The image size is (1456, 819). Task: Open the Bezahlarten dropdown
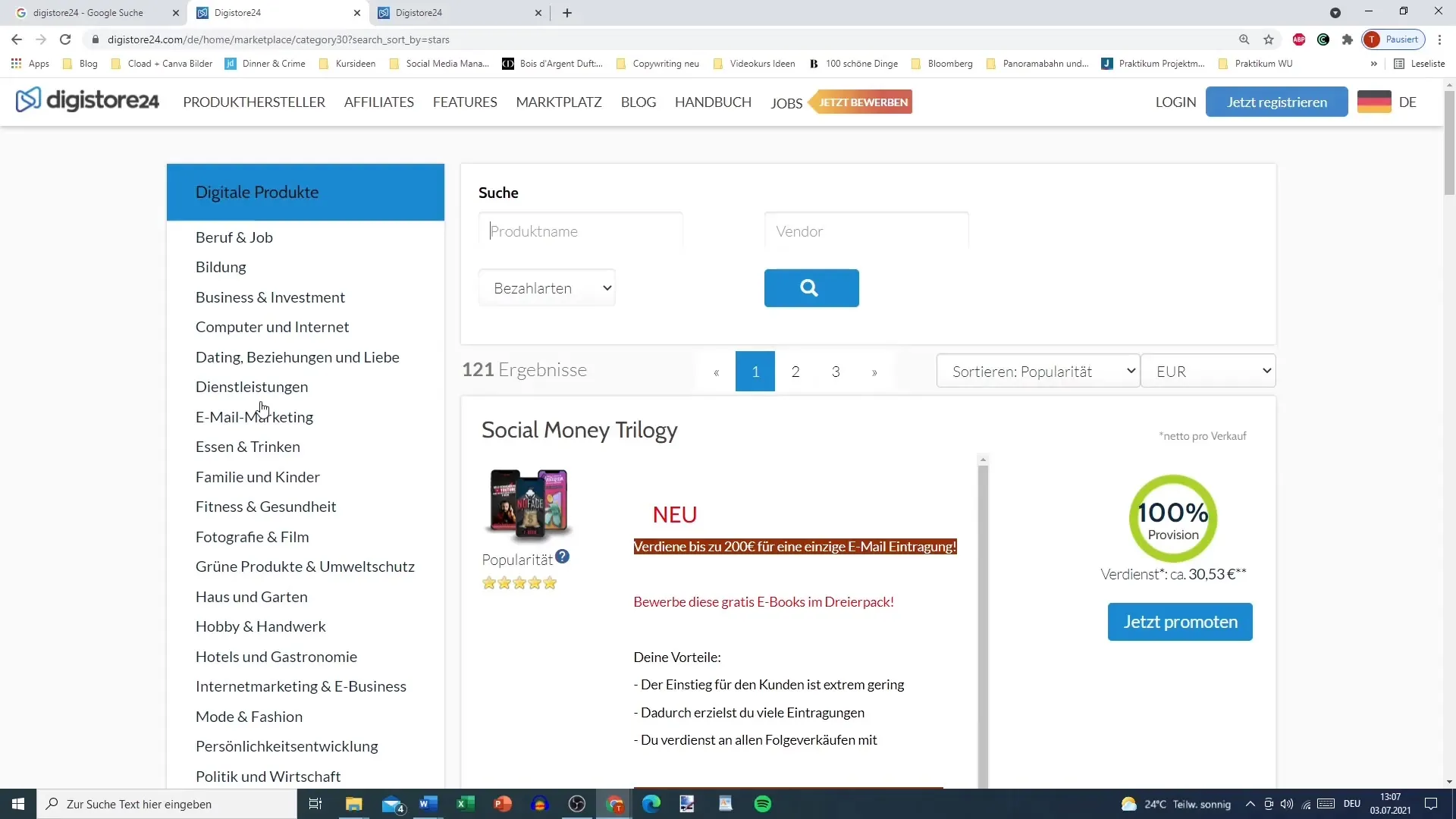coord(547,288)
